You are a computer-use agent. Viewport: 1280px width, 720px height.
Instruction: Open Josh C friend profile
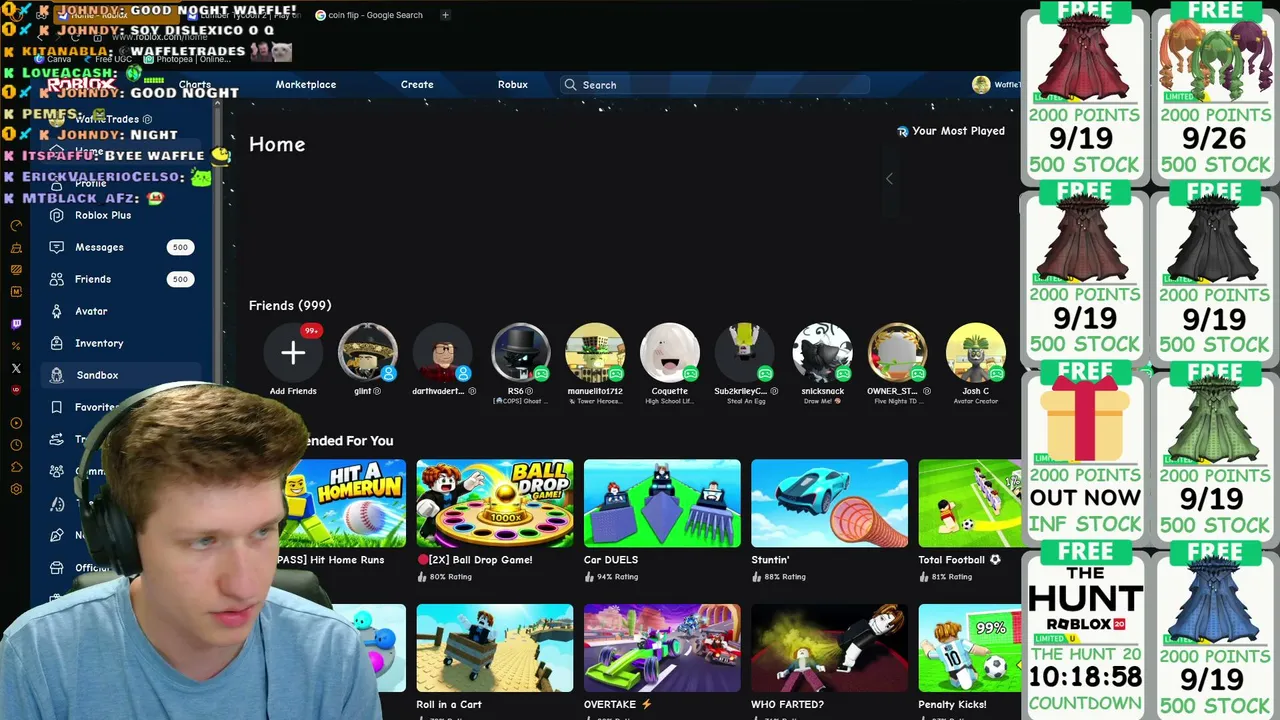click(x=975, y=352)
